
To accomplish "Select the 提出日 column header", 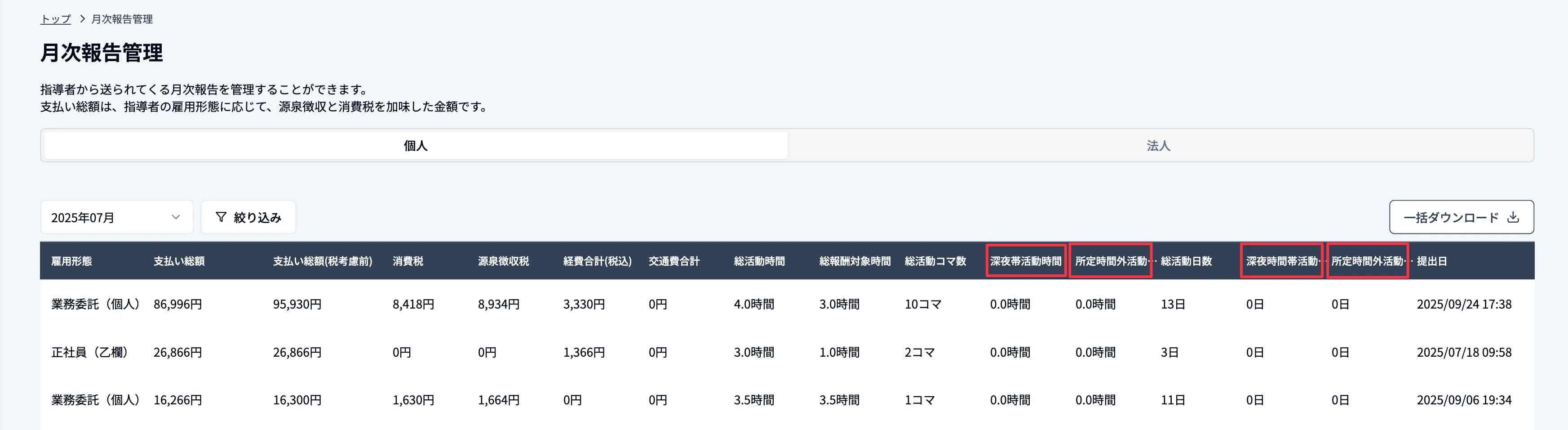I will (1432, 261).
